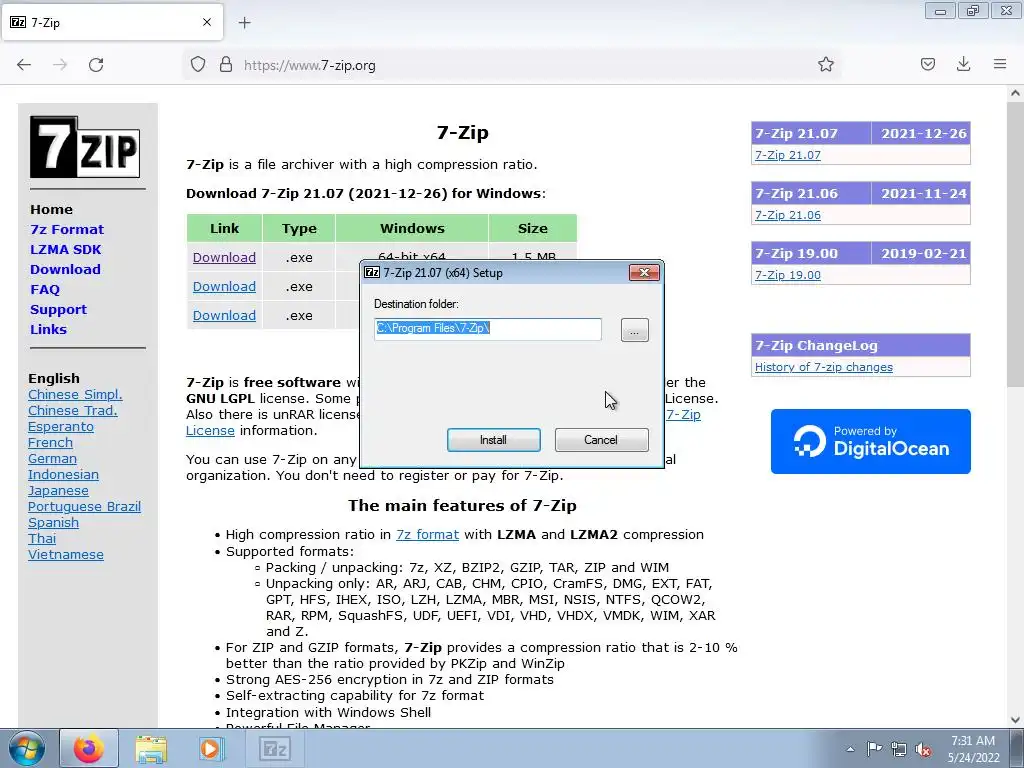Open the Home sidebar menu item
The height and width of the screenshot is (768, 1024).
(x=51, y=210)
